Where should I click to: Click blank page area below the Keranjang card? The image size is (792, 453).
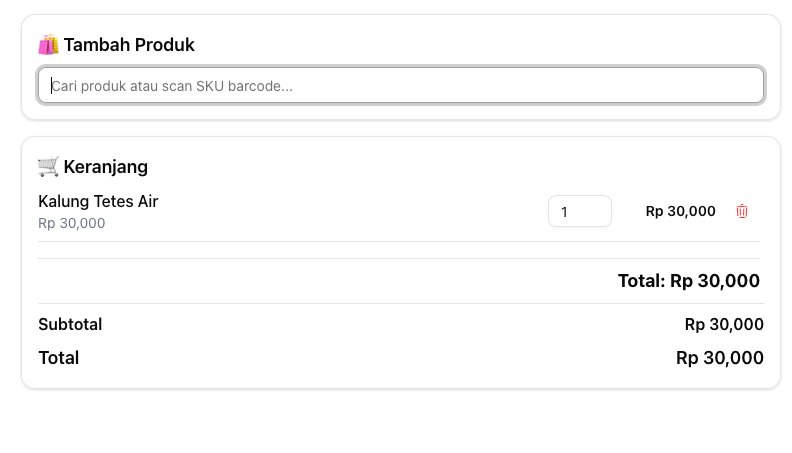[x=400, y=425]
